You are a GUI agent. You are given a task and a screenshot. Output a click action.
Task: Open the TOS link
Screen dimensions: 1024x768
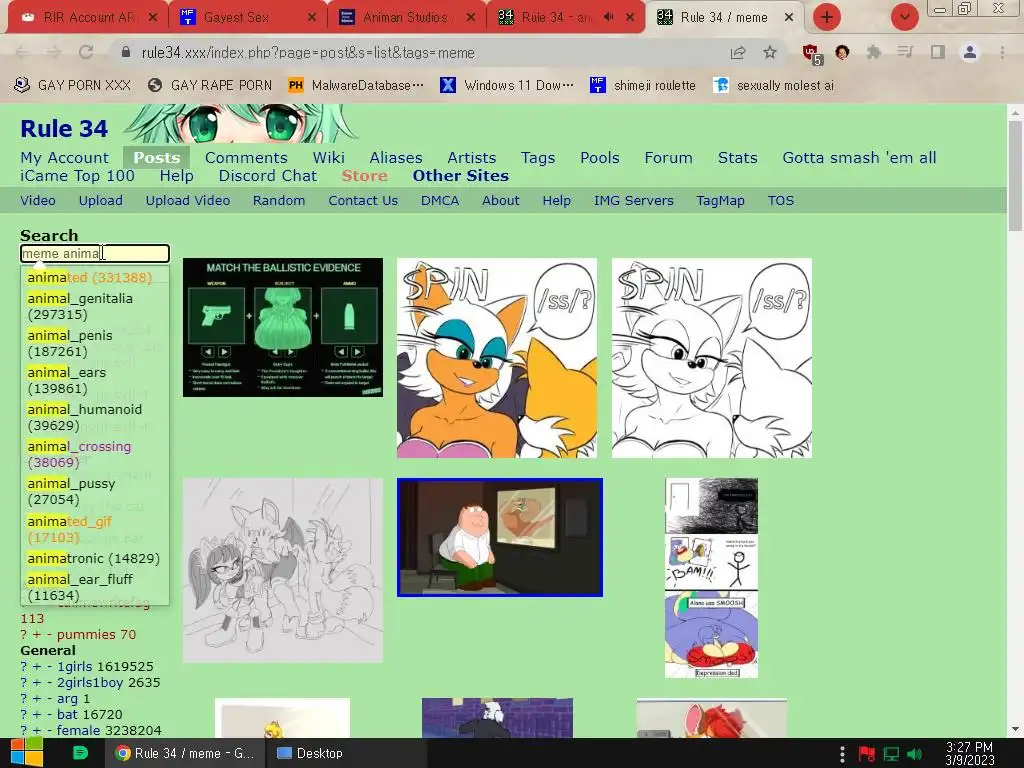(780, 200)
